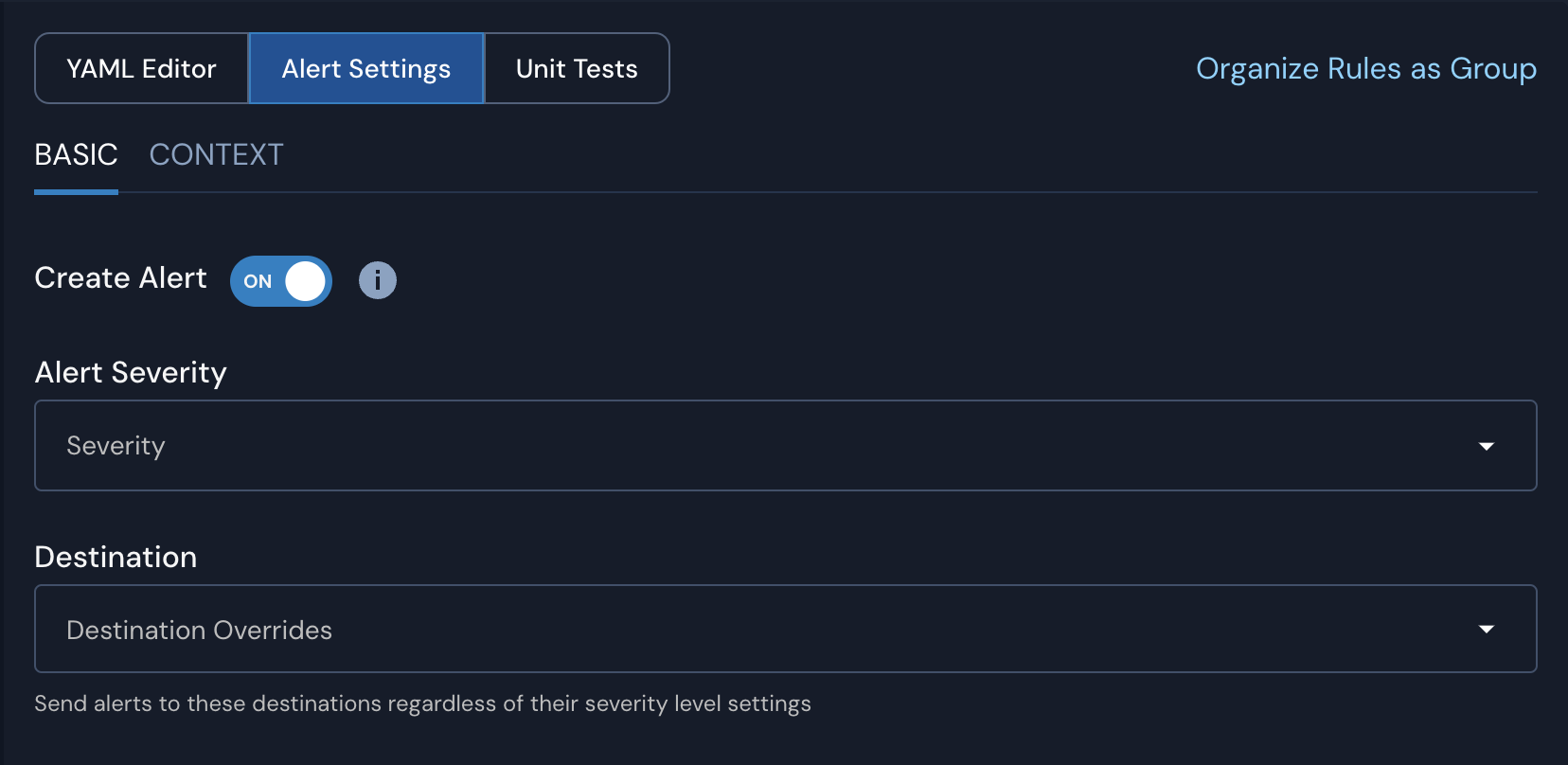
Task: Select the BASIC sub-tab
Action: click(76, 155)
